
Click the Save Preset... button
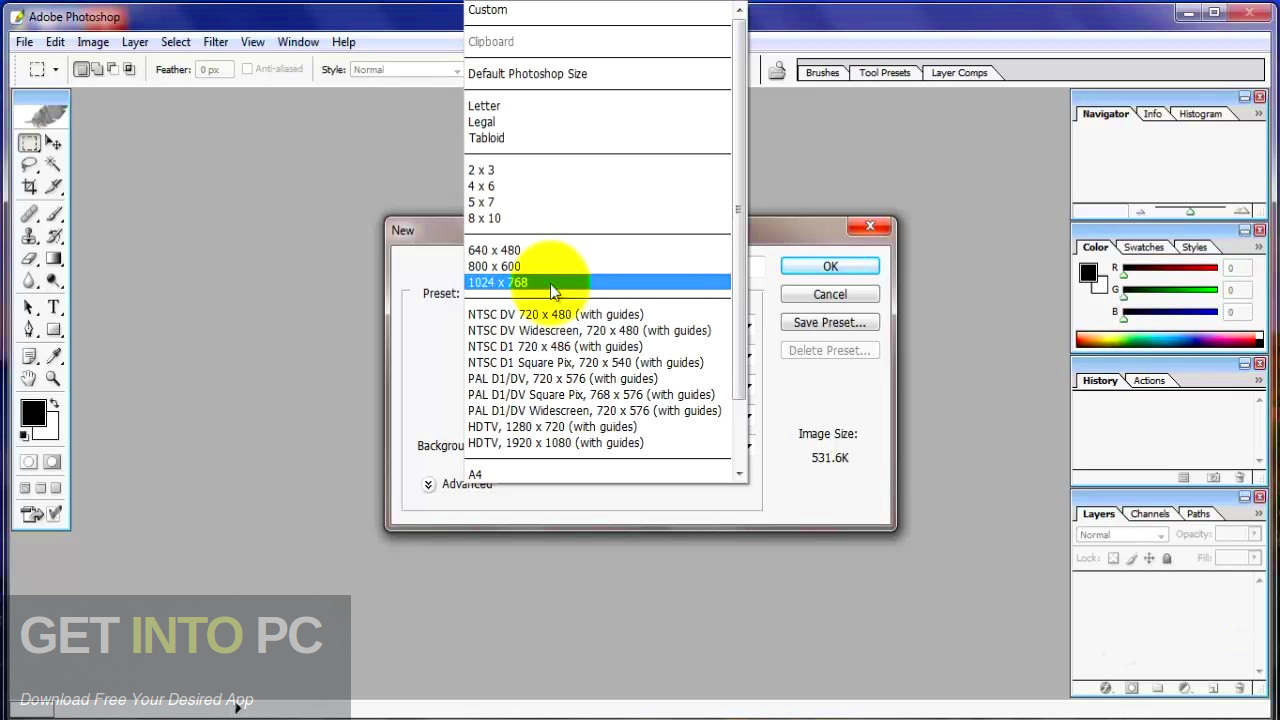pos(830,322)
